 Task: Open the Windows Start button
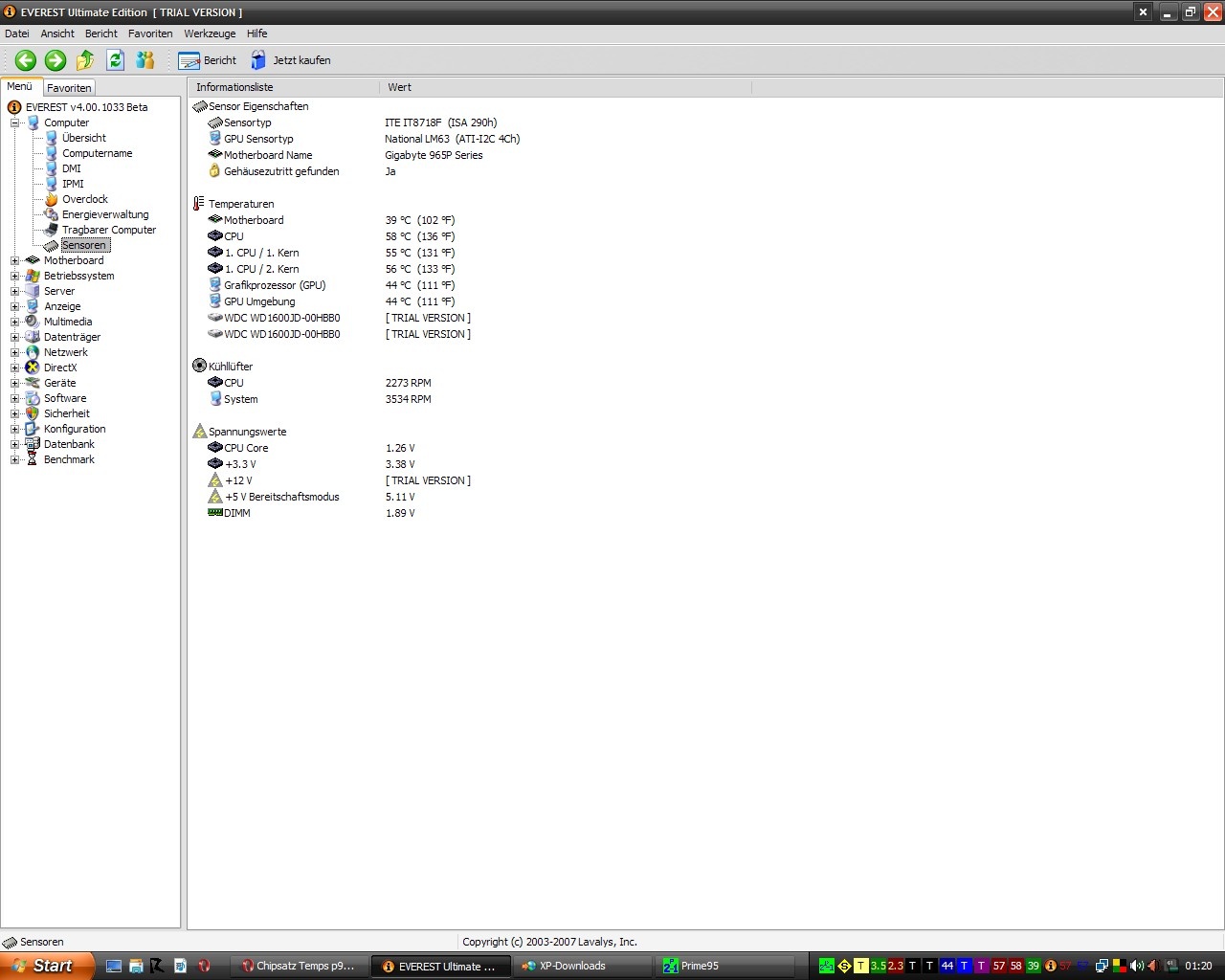pyautogui.click(x=47, y=966)
